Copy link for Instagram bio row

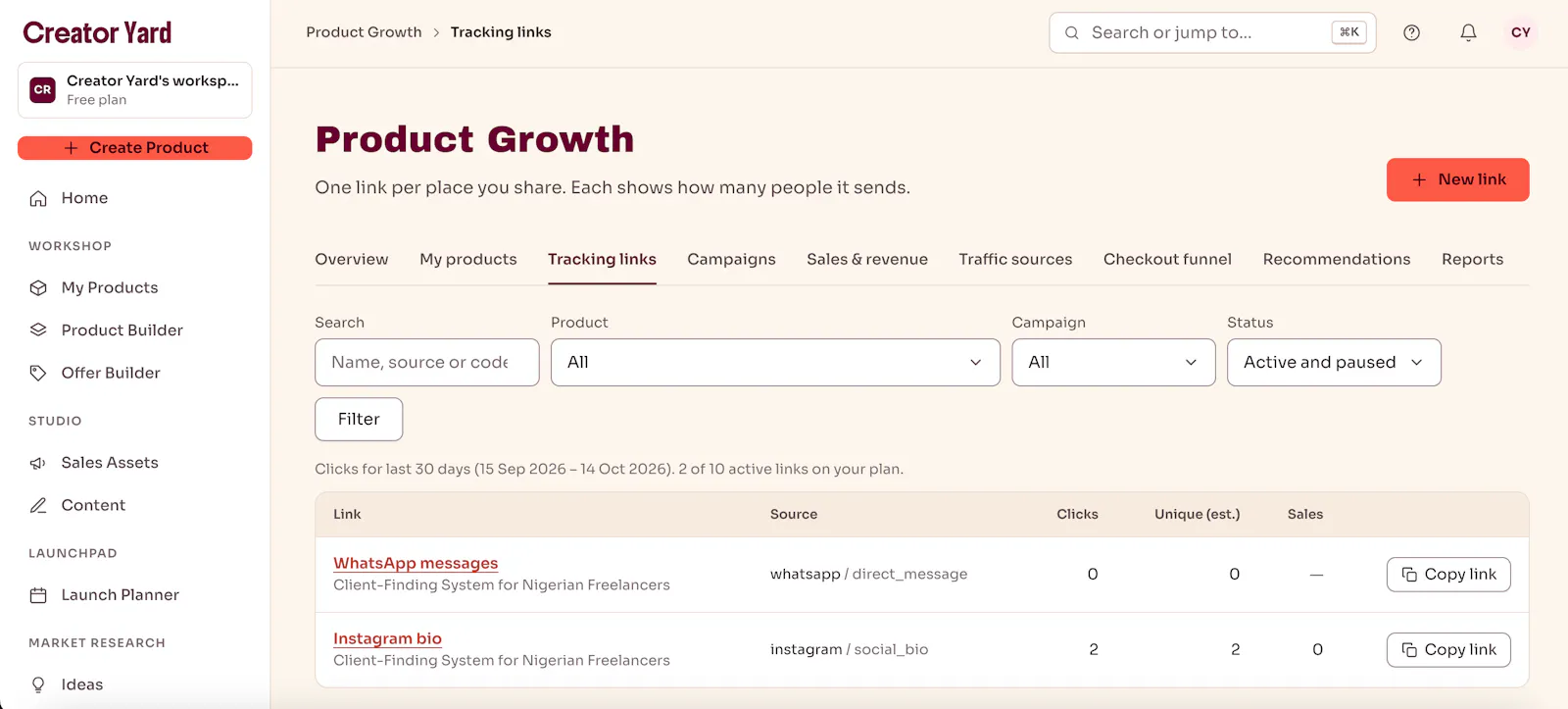pos(1448,649)
